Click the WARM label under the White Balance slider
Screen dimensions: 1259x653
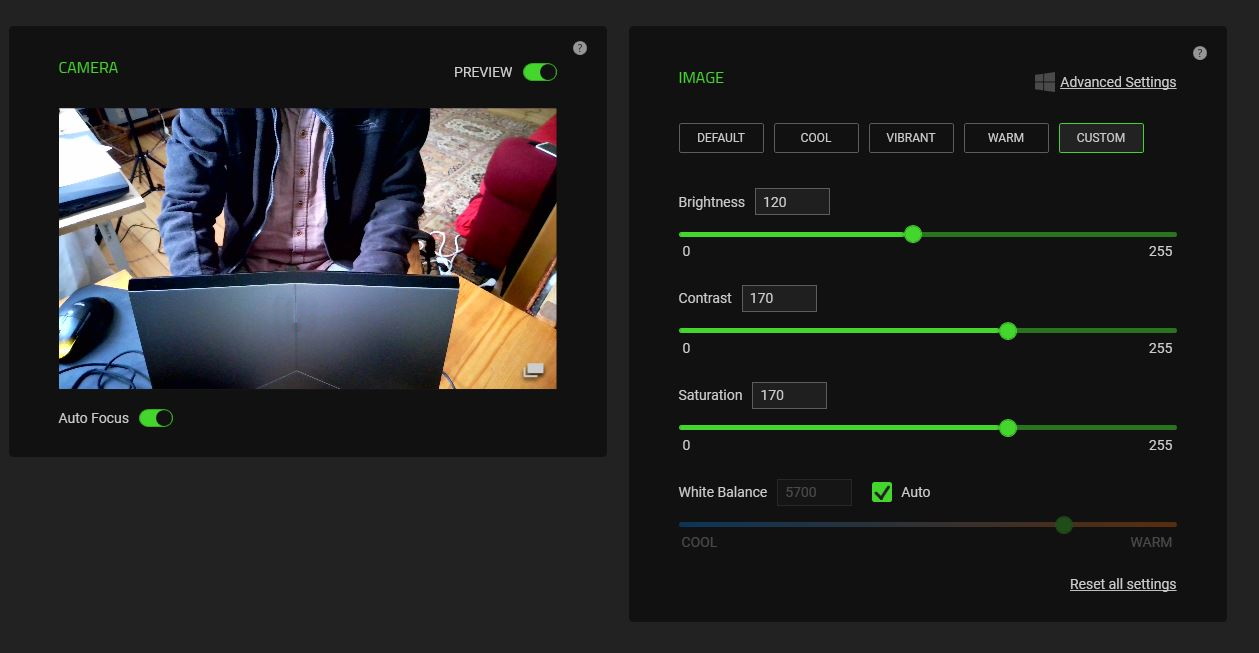(1151, 542)
